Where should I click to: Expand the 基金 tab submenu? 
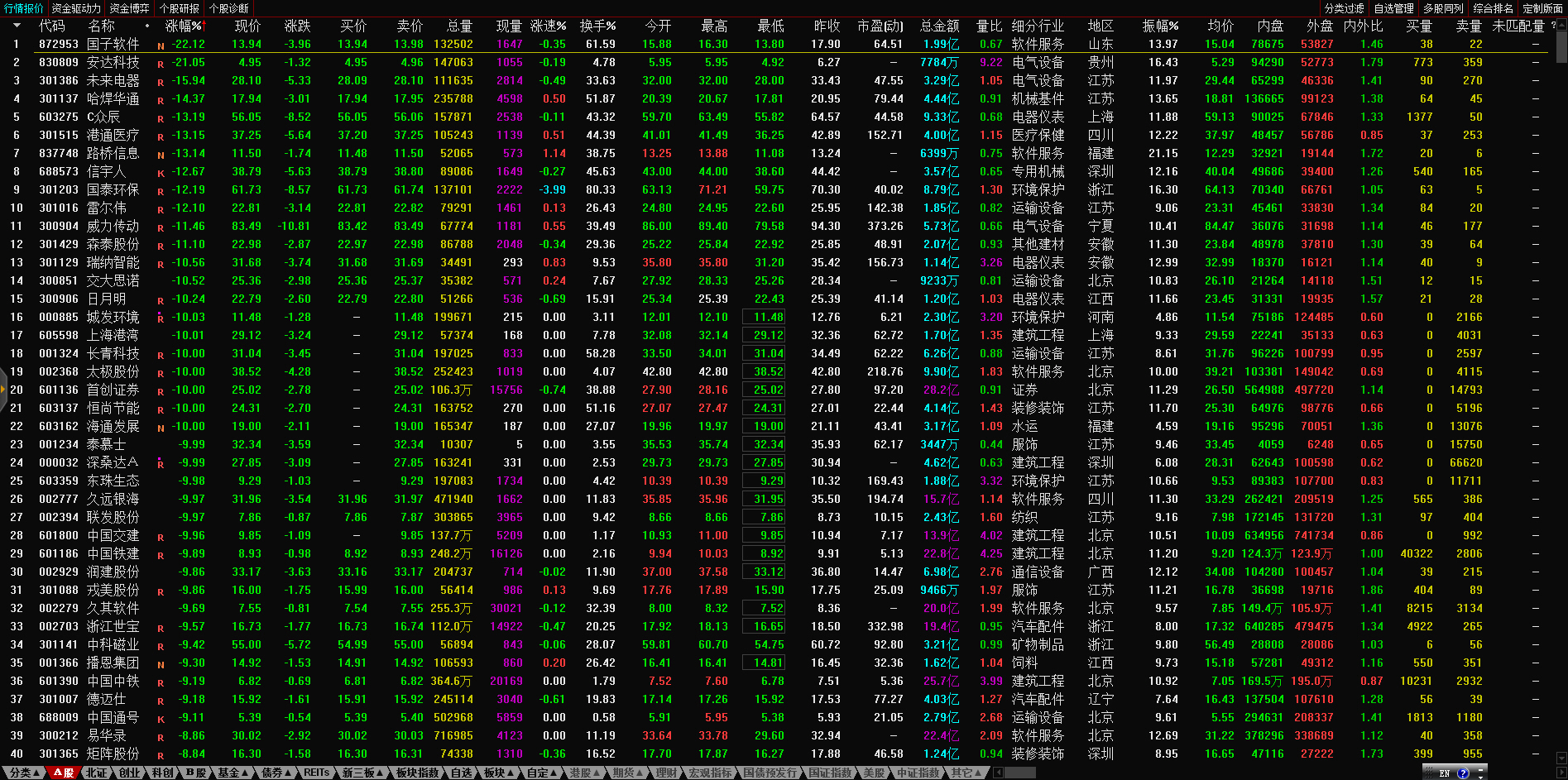(233, 773)
